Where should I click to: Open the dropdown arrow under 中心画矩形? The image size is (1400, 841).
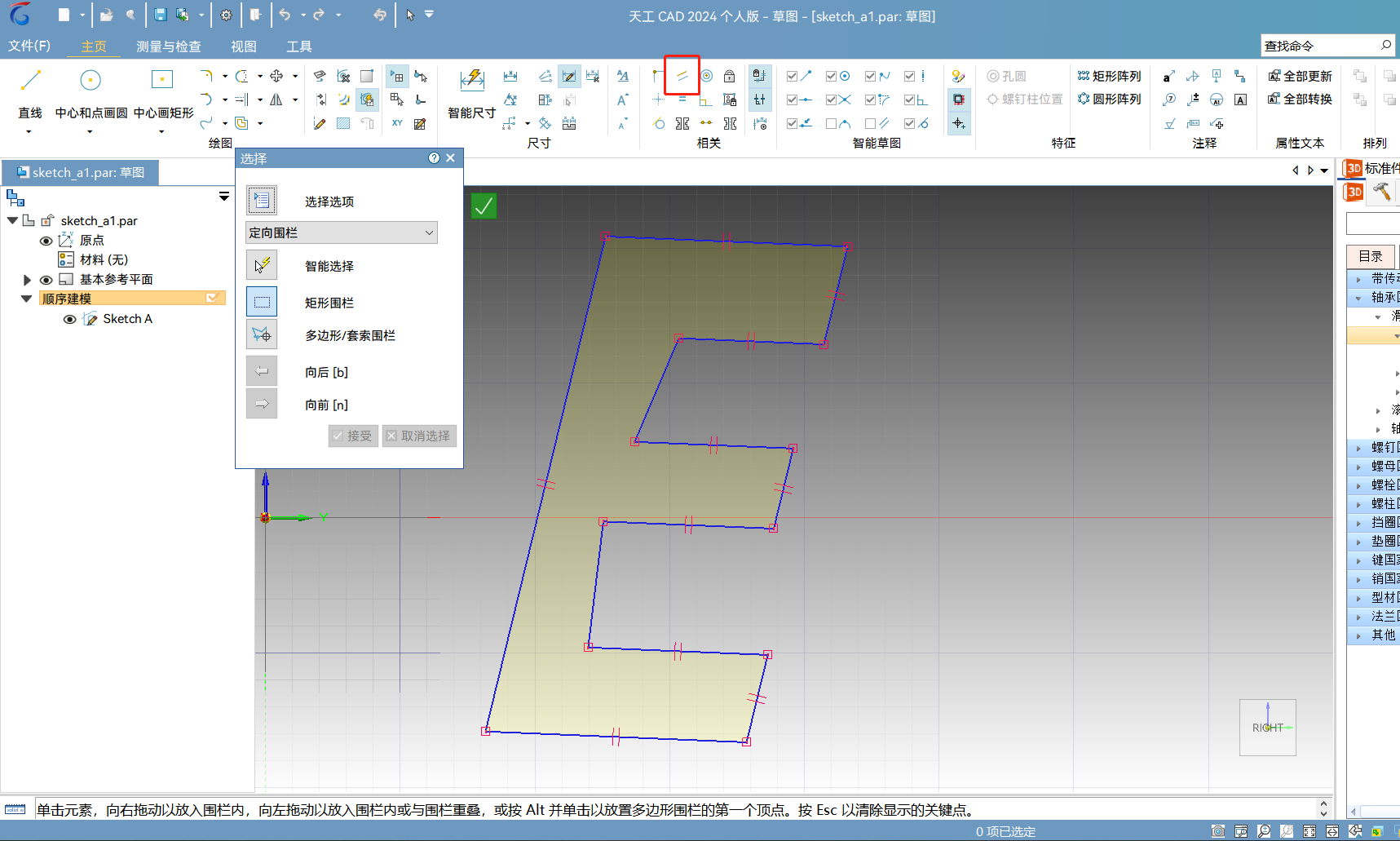pos(161,131)
